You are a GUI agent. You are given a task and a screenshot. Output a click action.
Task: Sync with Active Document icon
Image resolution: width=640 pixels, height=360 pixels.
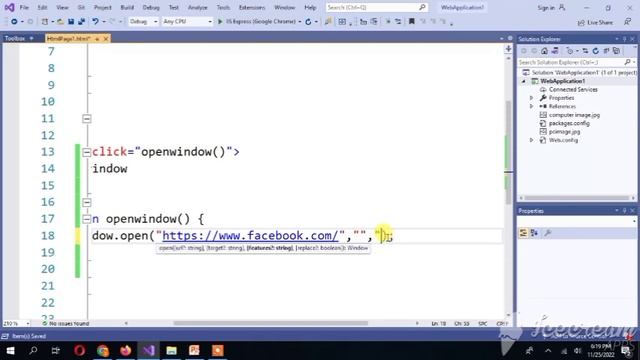click(x=585, y=51)
